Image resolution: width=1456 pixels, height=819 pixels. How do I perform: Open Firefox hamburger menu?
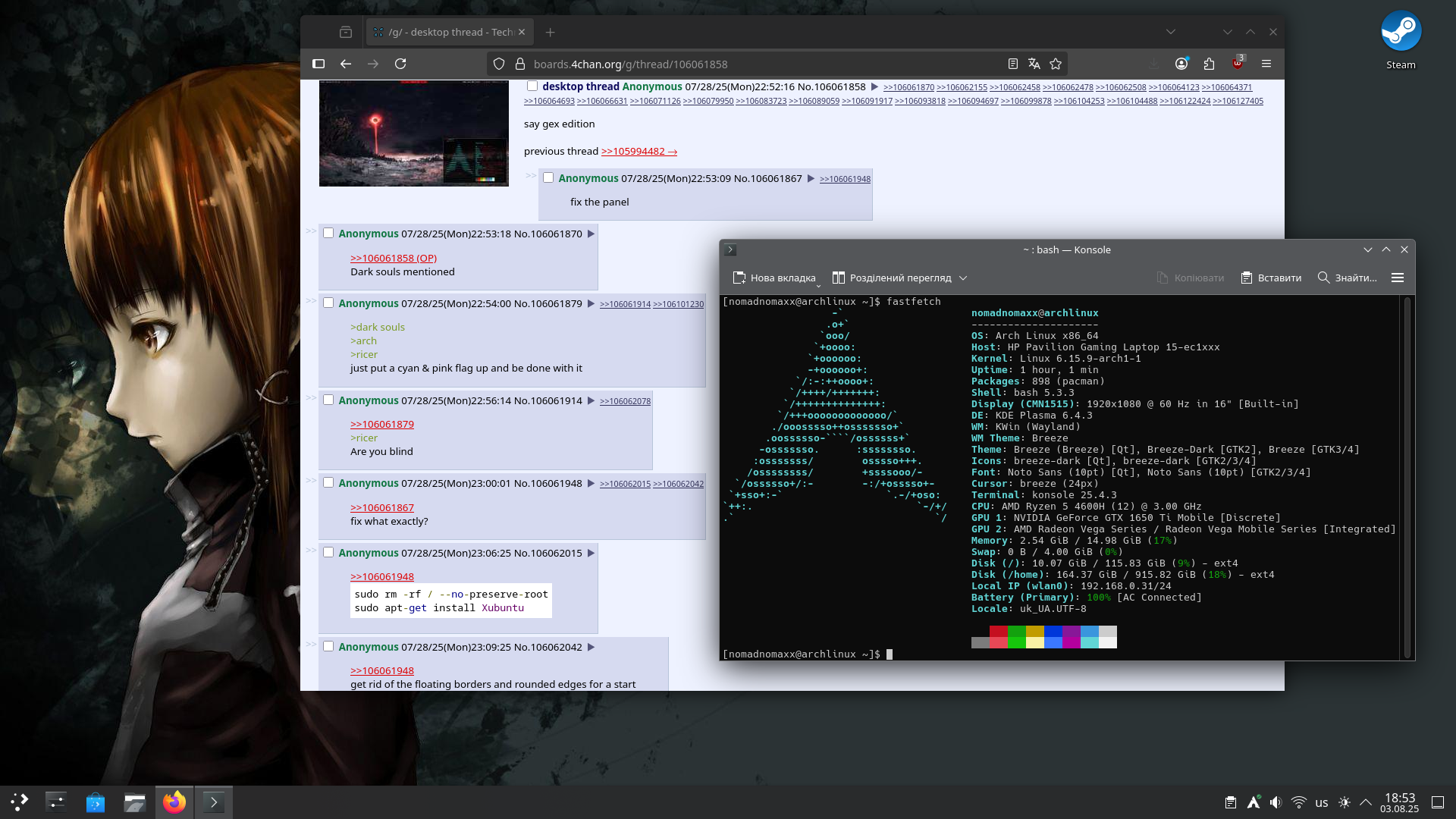pyautogui.click(x=1266, y=64)
